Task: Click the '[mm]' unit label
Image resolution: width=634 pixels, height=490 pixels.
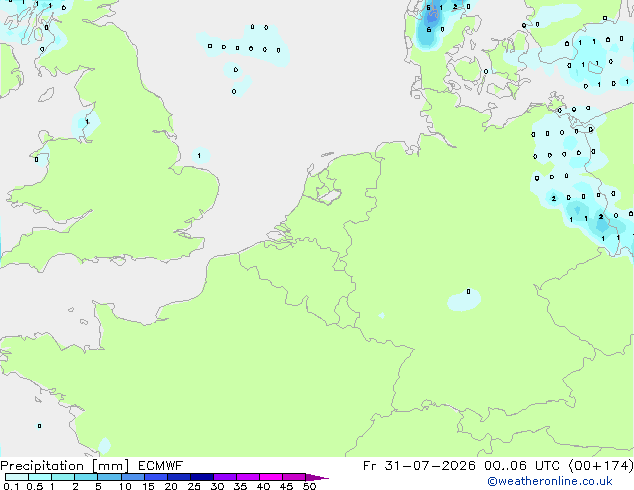Action: click(x=111, y=466)
